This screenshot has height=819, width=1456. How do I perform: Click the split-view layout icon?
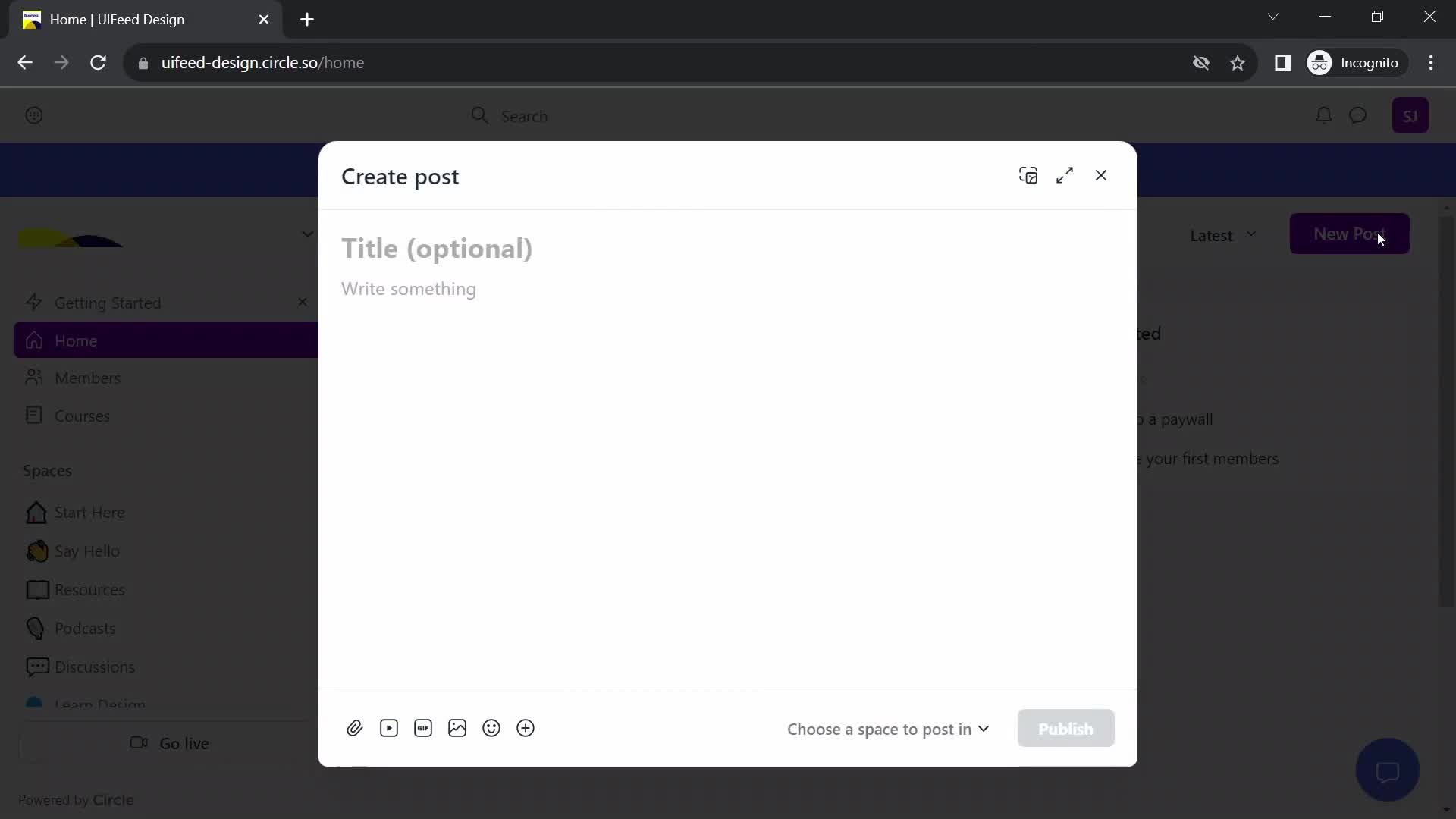[x=1028, y=176]
